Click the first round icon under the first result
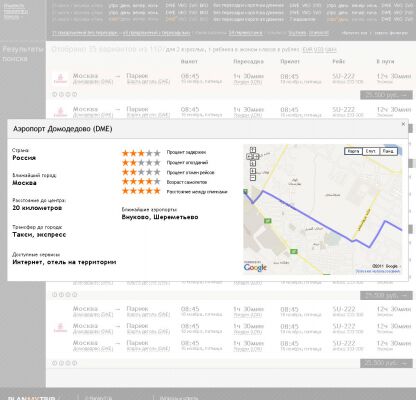Viewport: 416px width, 400px height. (x=55, y=94)
